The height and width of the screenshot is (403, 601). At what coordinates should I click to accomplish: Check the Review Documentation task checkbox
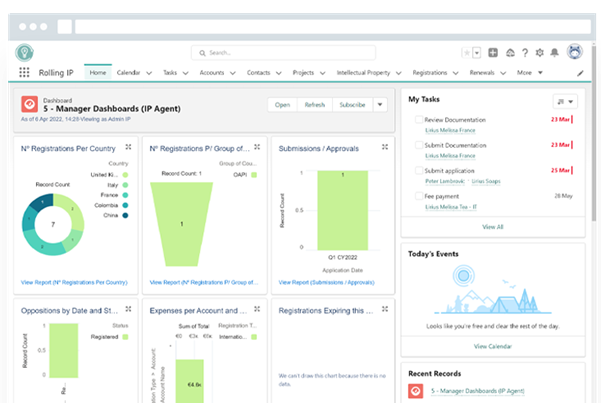point(419,119)
